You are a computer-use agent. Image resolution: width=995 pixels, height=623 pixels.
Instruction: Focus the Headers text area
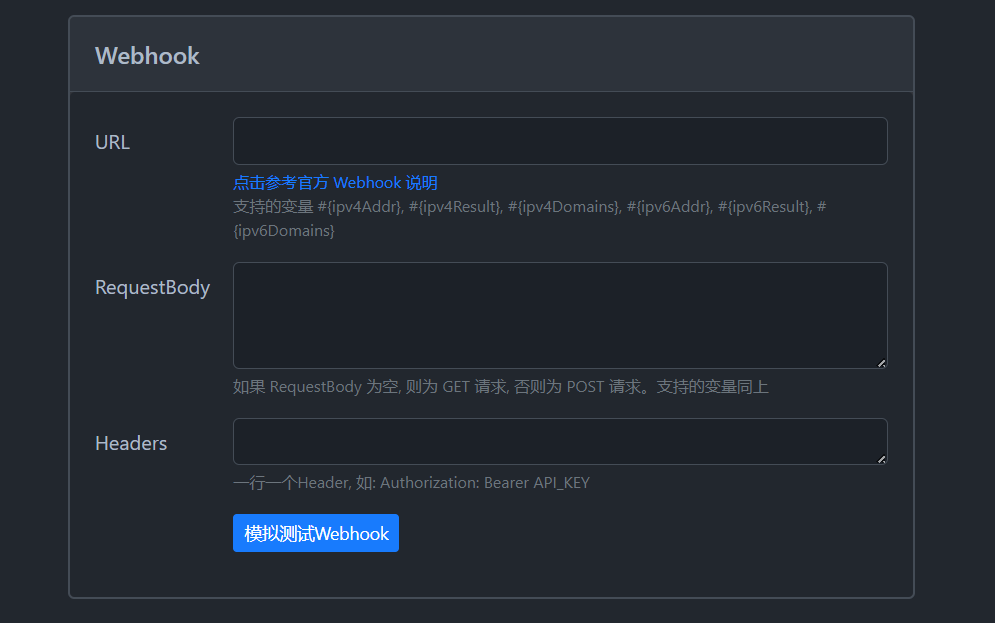[x=560, y=441]
